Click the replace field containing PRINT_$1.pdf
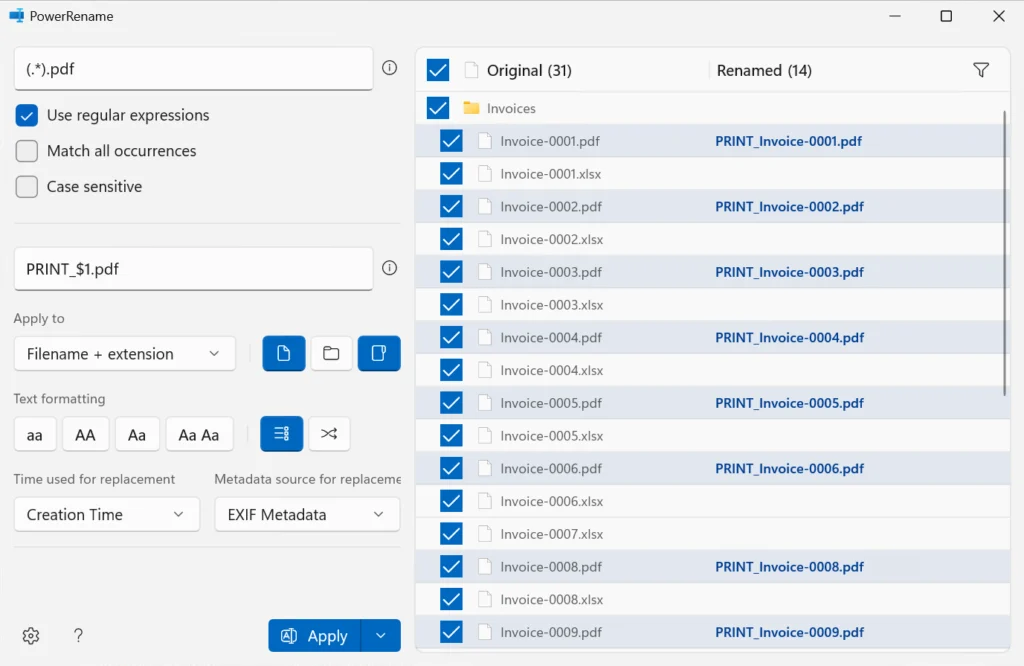Image resolution: width=1024 pixels, height=666 pixels. [193, 269]
